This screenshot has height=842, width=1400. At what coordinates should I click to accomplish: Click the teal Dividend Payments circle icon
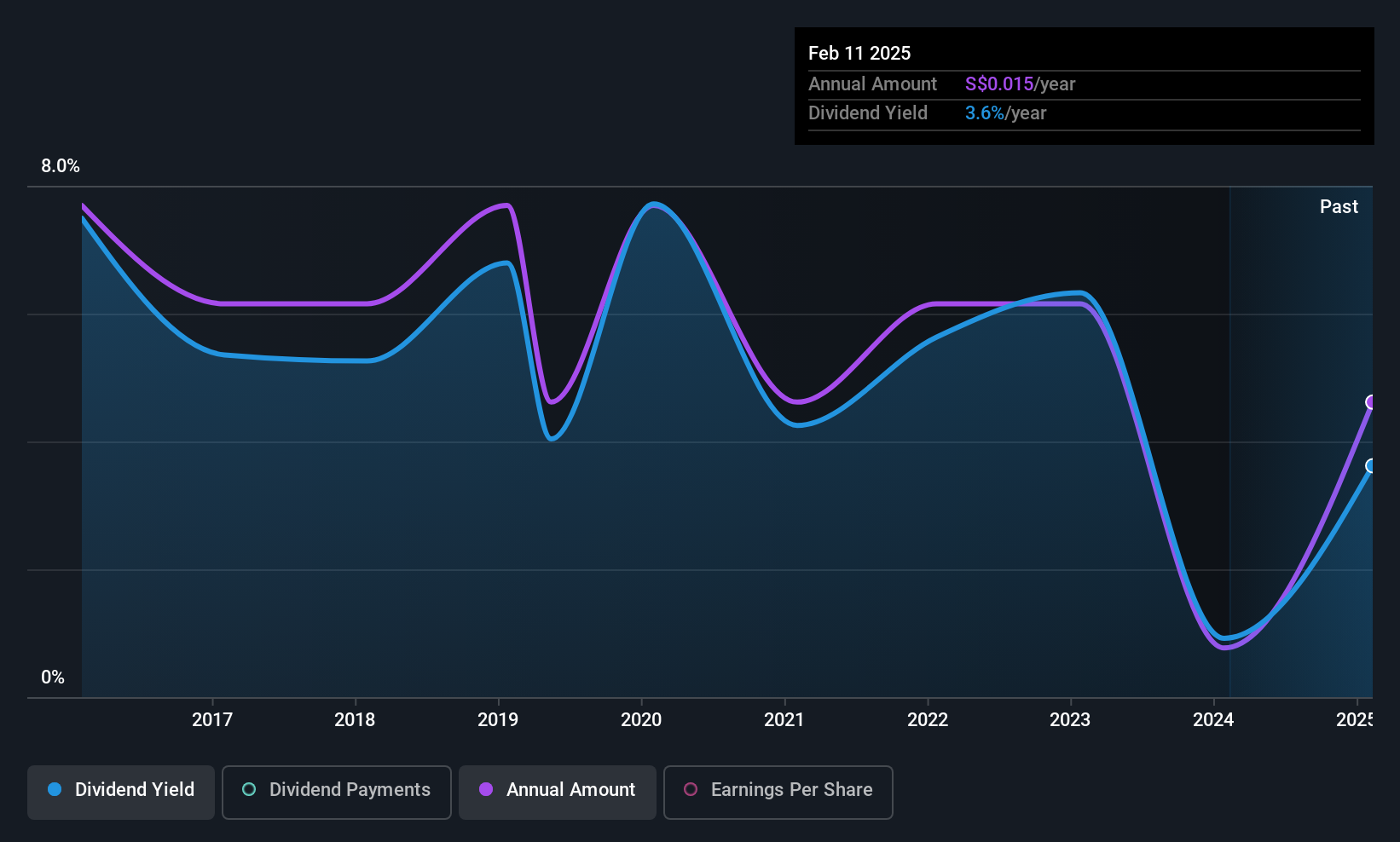point(248,790)
